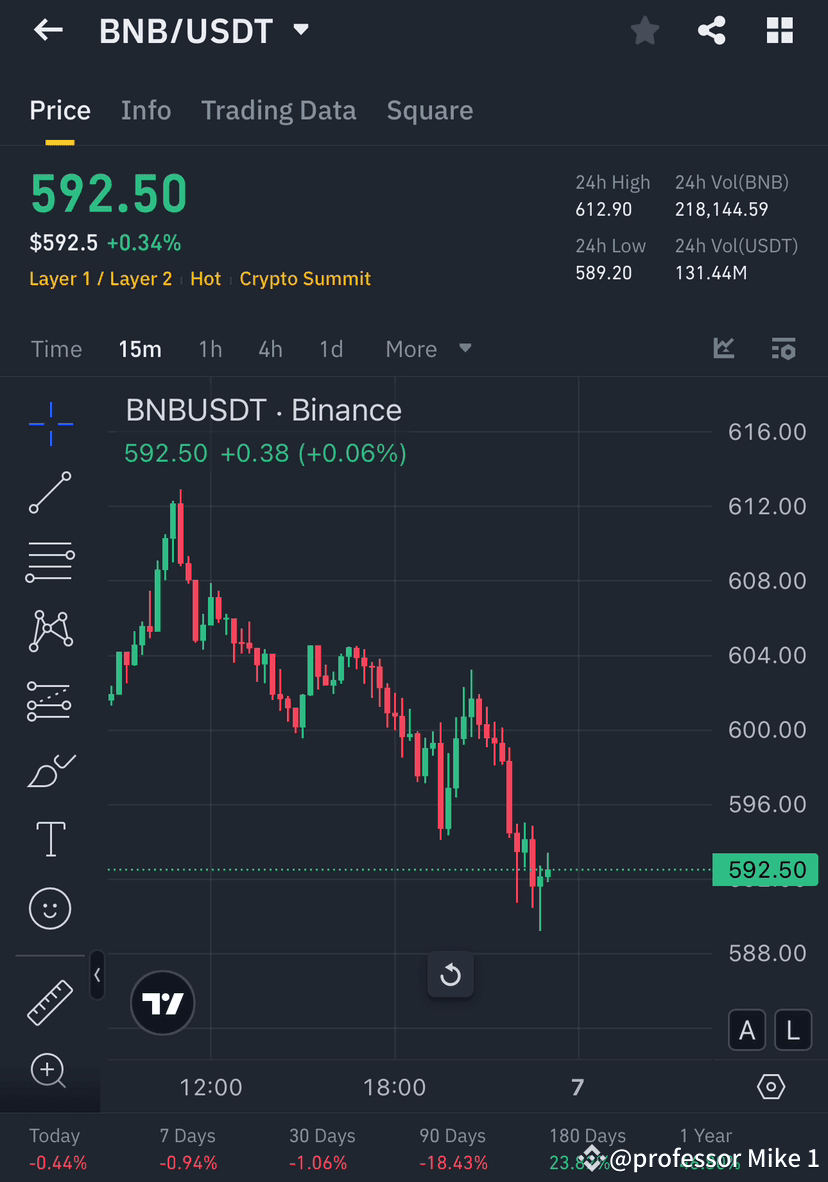Open the horizontal lines tool
This screenshot has height=1182, width=828.
click(50, 561)
